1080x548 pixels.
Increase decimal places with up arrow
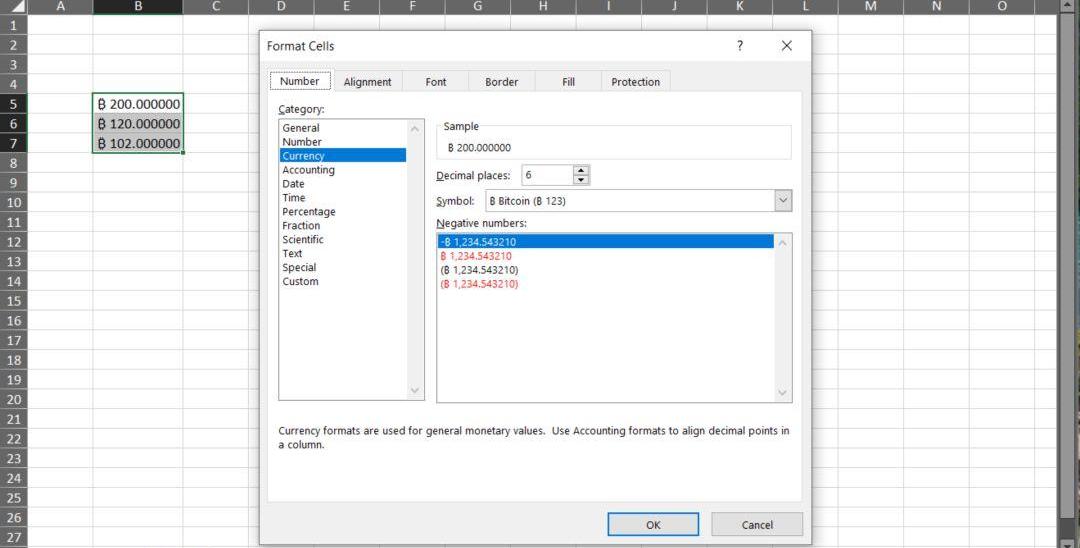pos(581,170)
